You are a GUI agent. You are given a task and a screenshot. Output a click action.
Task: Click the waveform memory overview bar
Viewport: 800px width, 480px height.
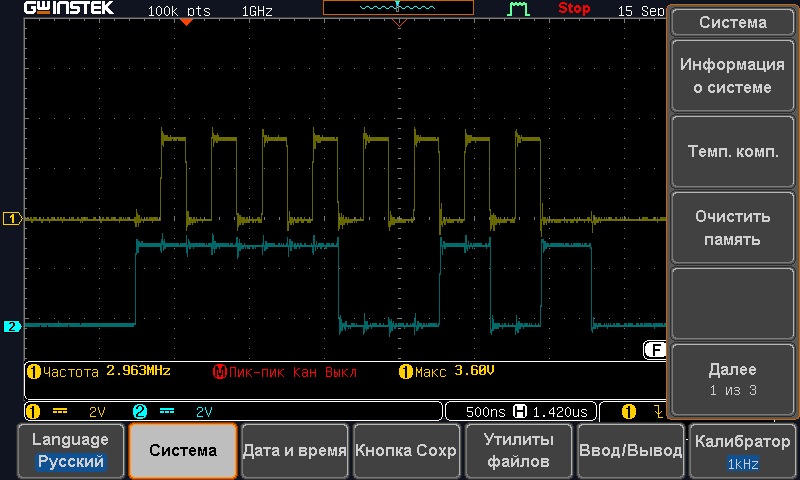tap(398, 8)
